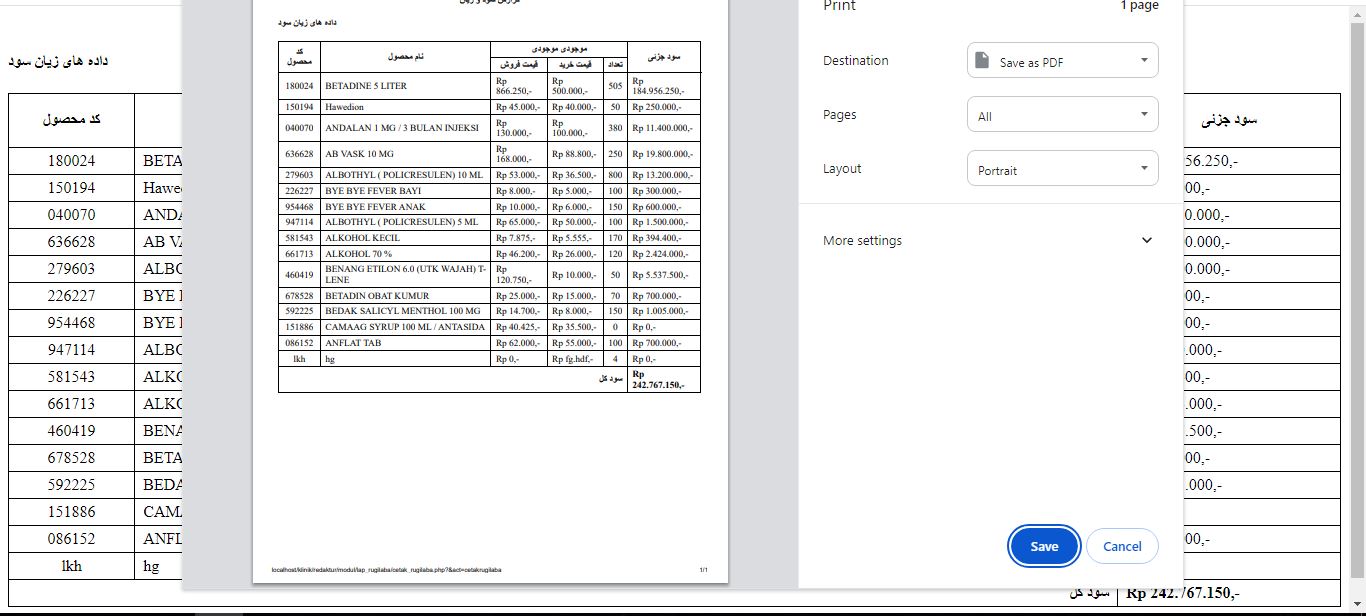Click code 947114 in the background page table
Screen dimensions: 1366x616
coord(71,350)
